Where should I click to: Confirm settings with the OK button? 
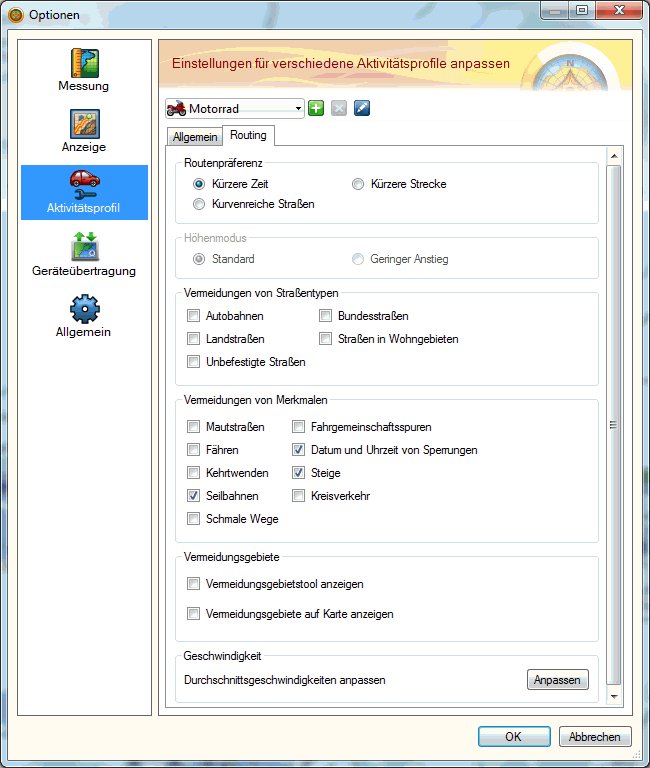click(514, 737)
